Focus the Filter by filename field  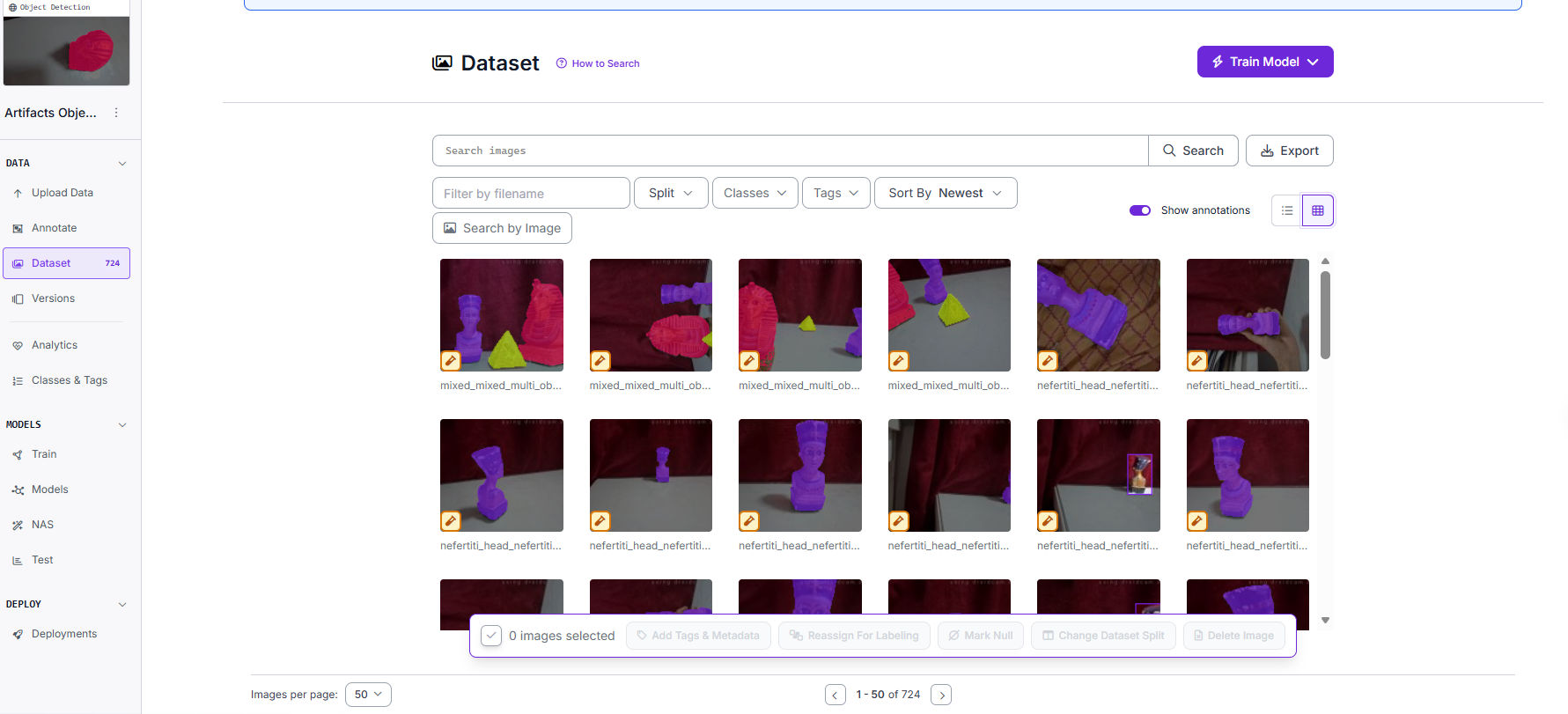(x=531, y=193)
